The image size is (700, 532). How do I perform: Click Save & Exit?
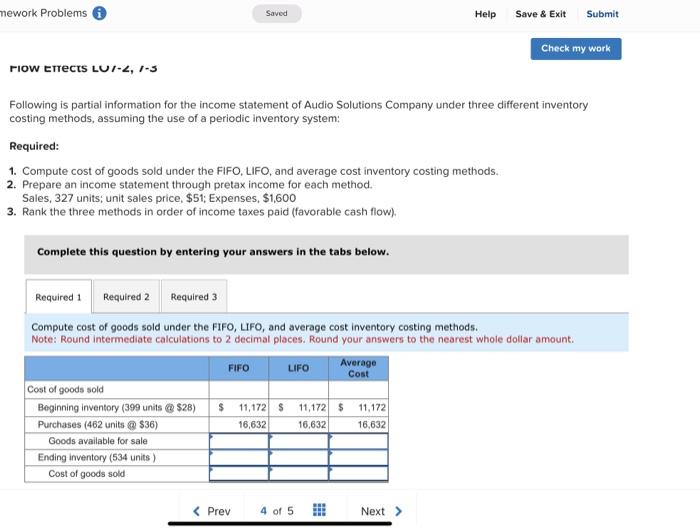541,14
